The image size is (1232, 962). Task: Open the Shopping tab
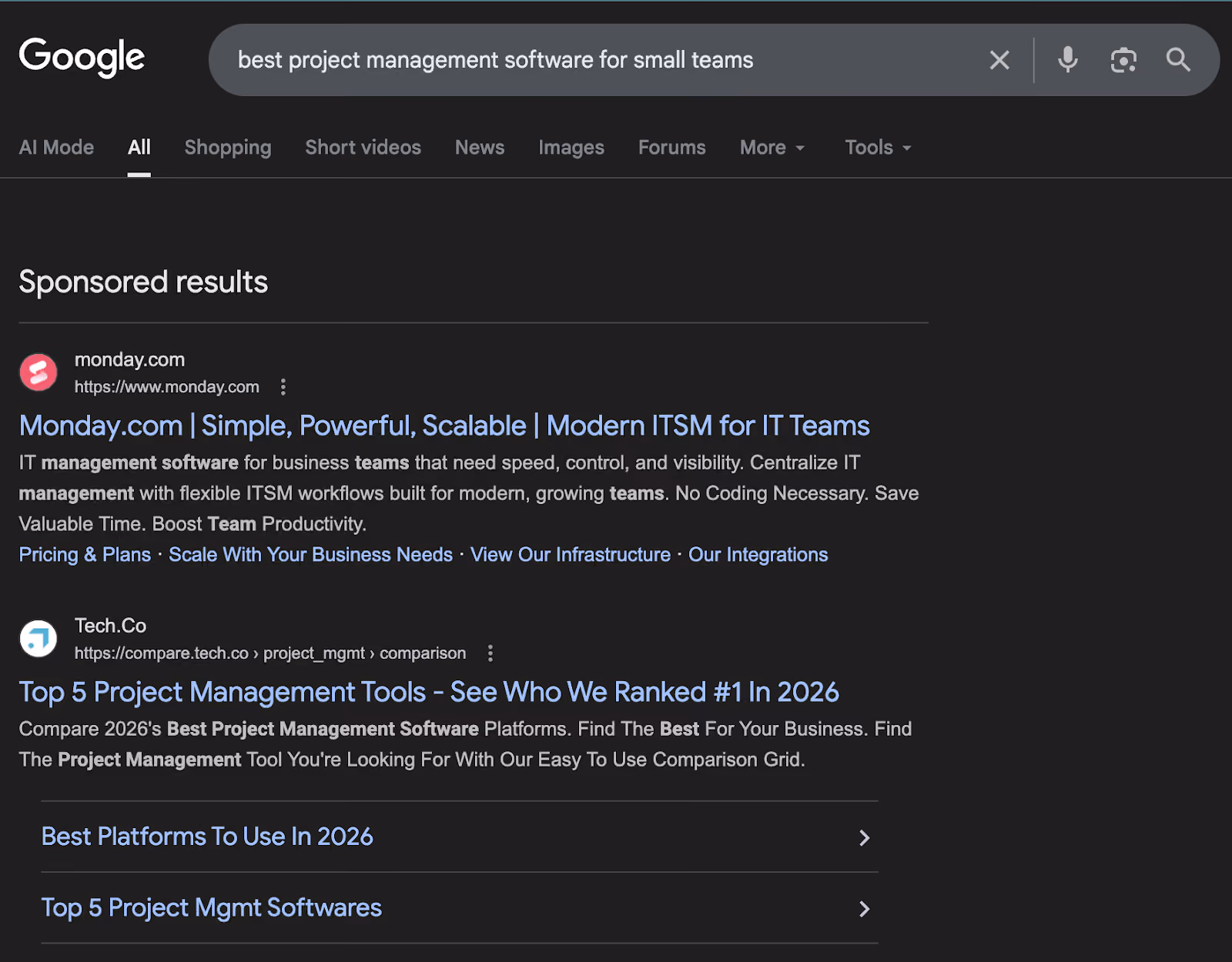coord(228,148)
